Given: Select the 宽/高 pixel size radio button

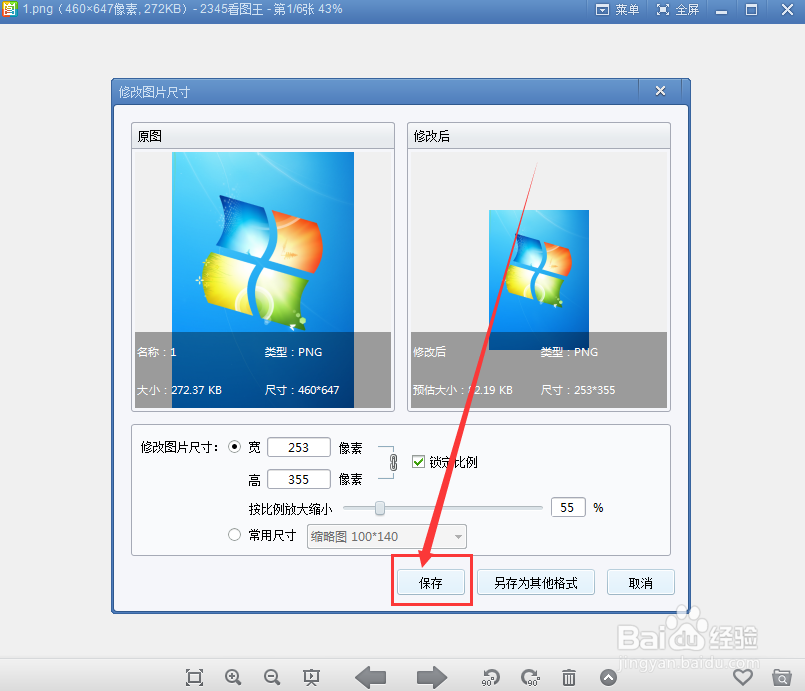Looking at the screenshot, I should pos(234,447).
